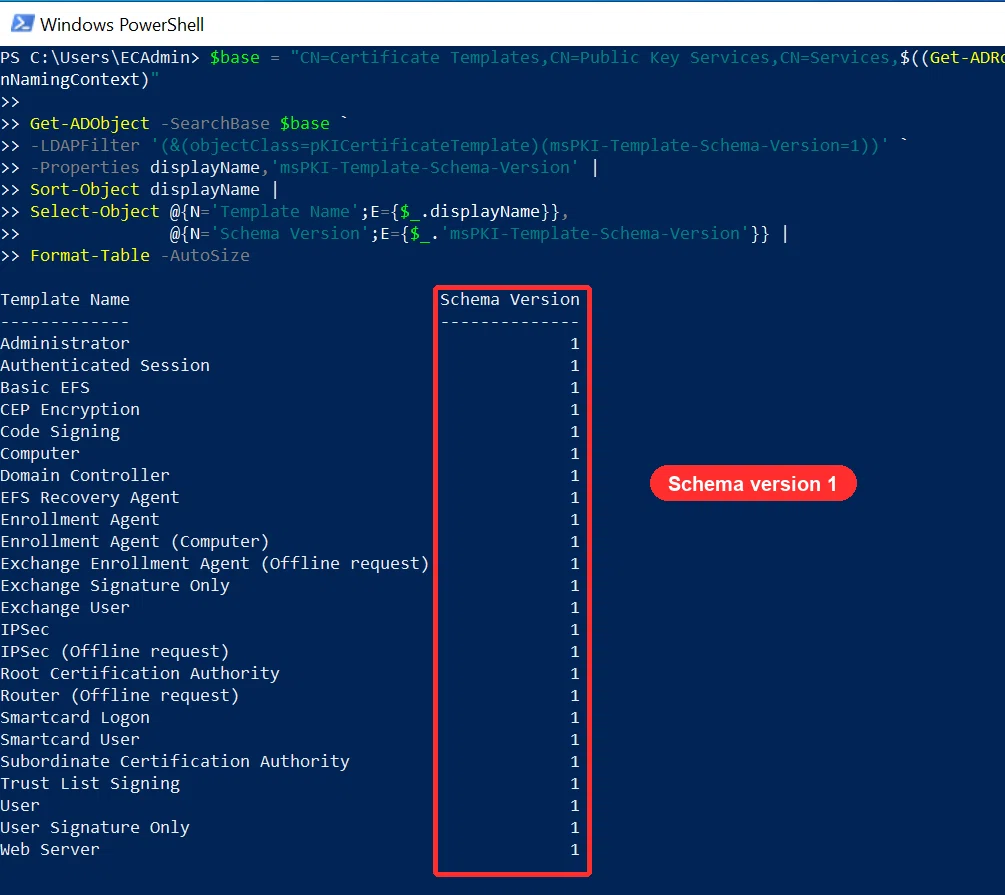
Task: Click the 'Template Name' column header
Action: coord(65,299)
